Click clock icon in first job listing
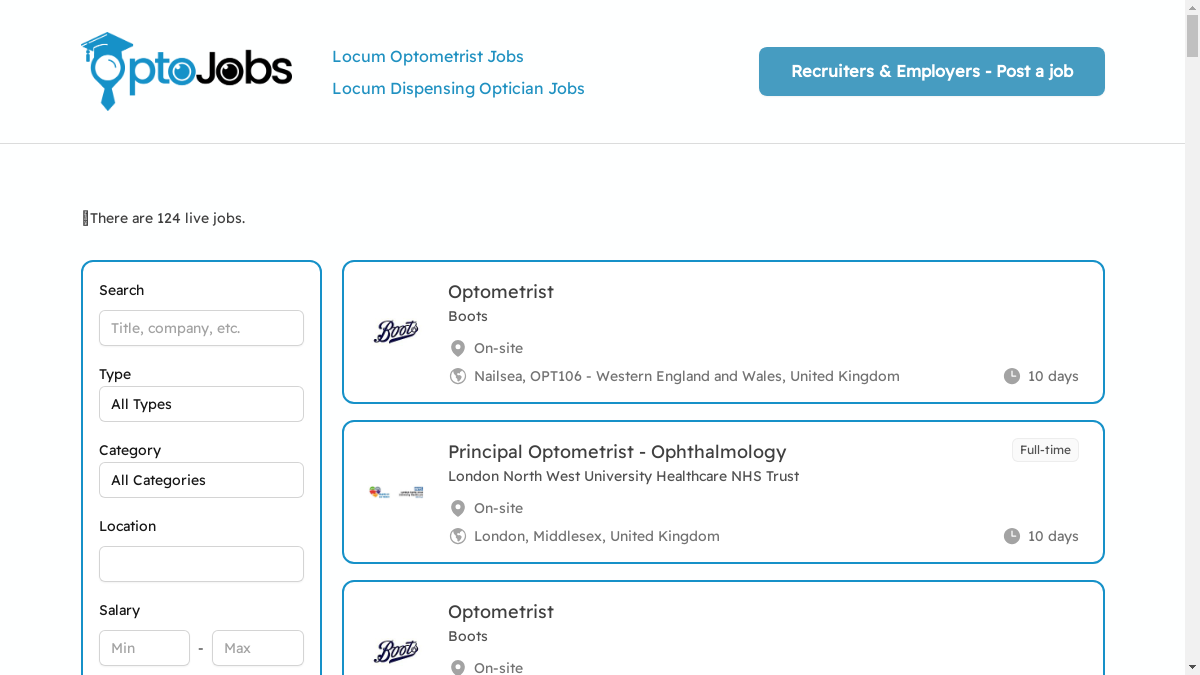The width and height of the screenshot is (1200, 675). (x=1012, y=376)
